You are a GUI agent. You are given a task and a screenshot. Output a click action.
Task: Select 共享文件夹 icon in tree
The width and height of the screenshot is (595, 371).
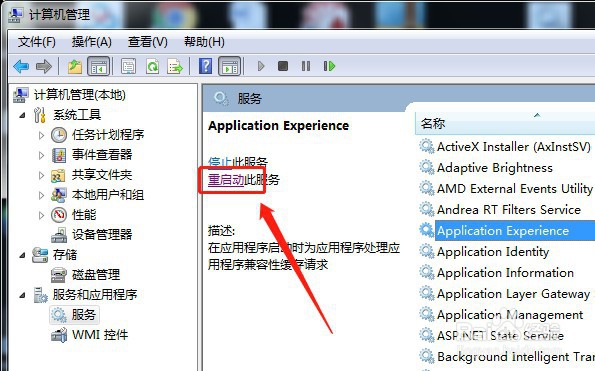pyautogui.click(x=58, y=175)
